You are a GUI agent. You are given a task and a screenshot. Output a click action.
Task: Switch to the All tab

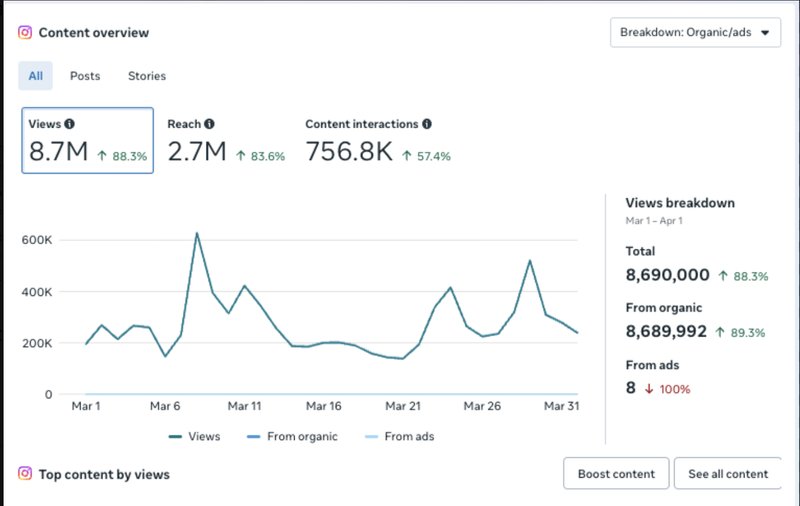pos(36,76)
